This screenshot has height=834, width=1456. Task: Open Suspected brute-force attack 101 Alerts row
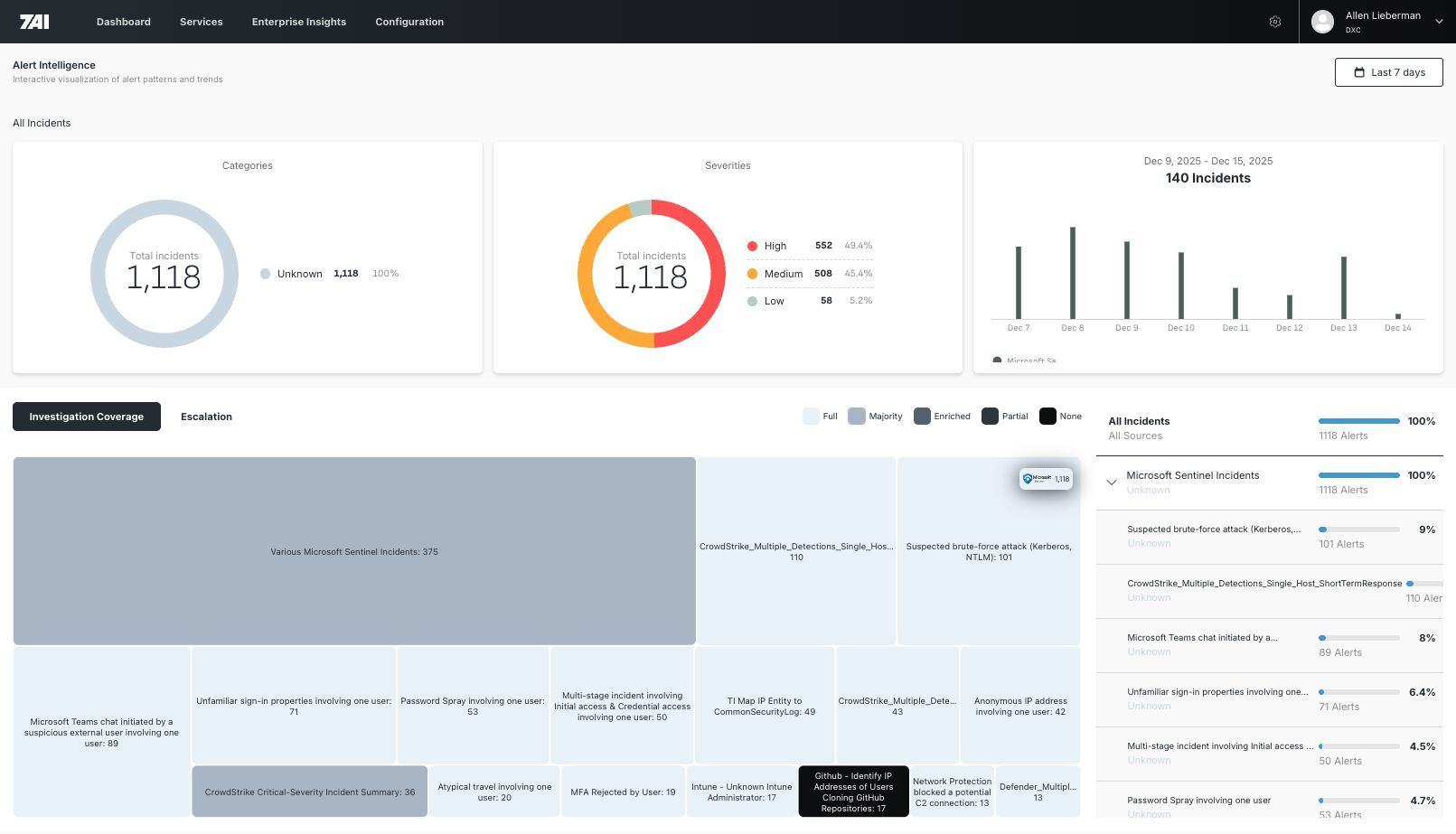(x=1270, y=537)
